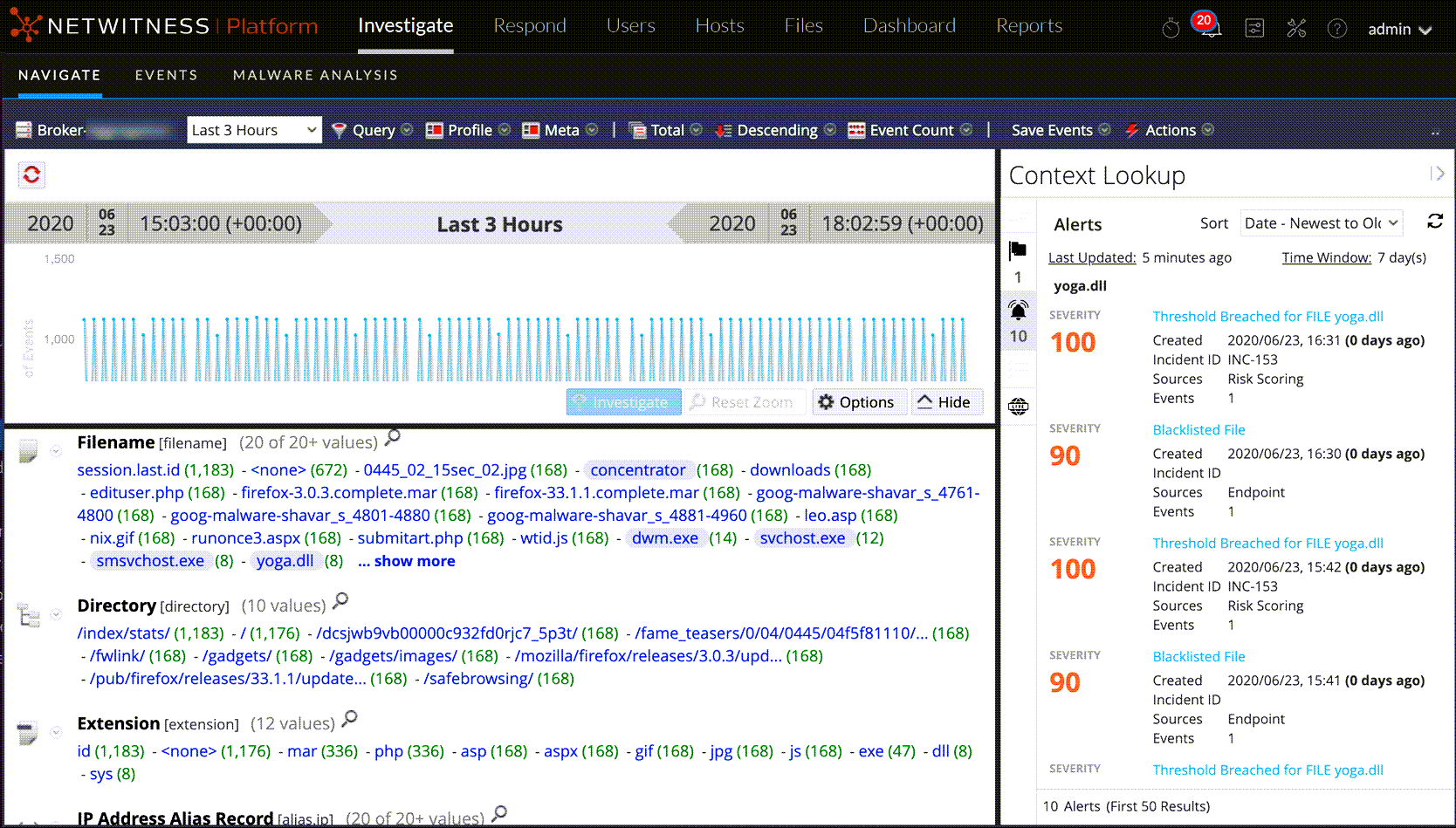Switch to the Events tab
This screenshot has height=828, width=1456.
166,75
